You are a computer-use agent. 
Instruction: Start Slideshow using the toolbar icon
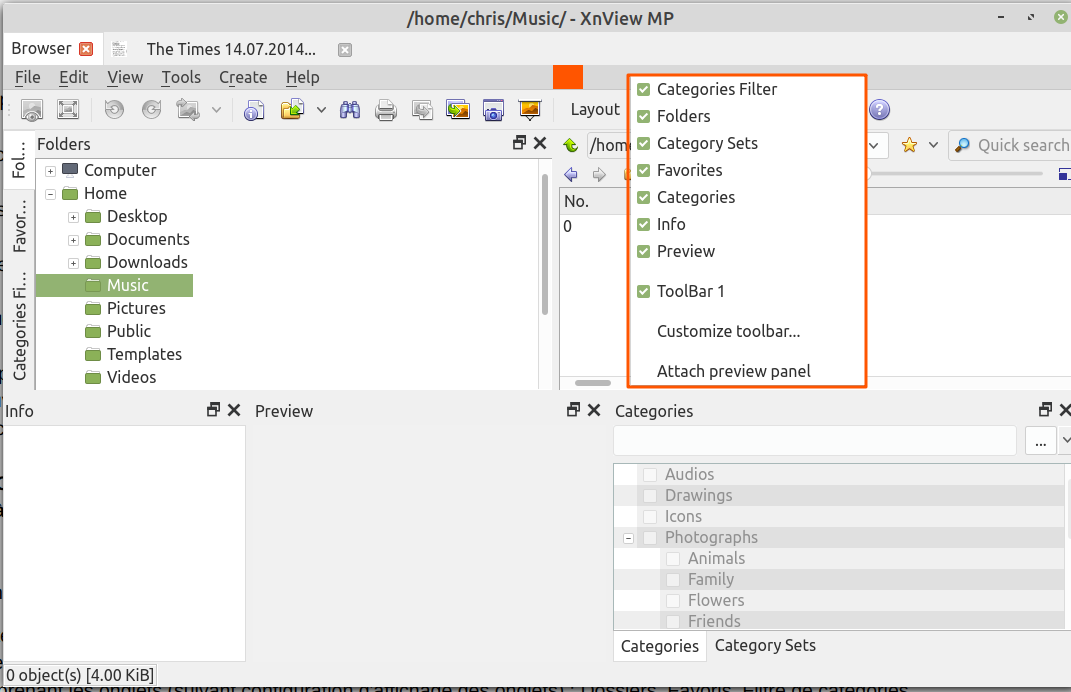(529, 110)
